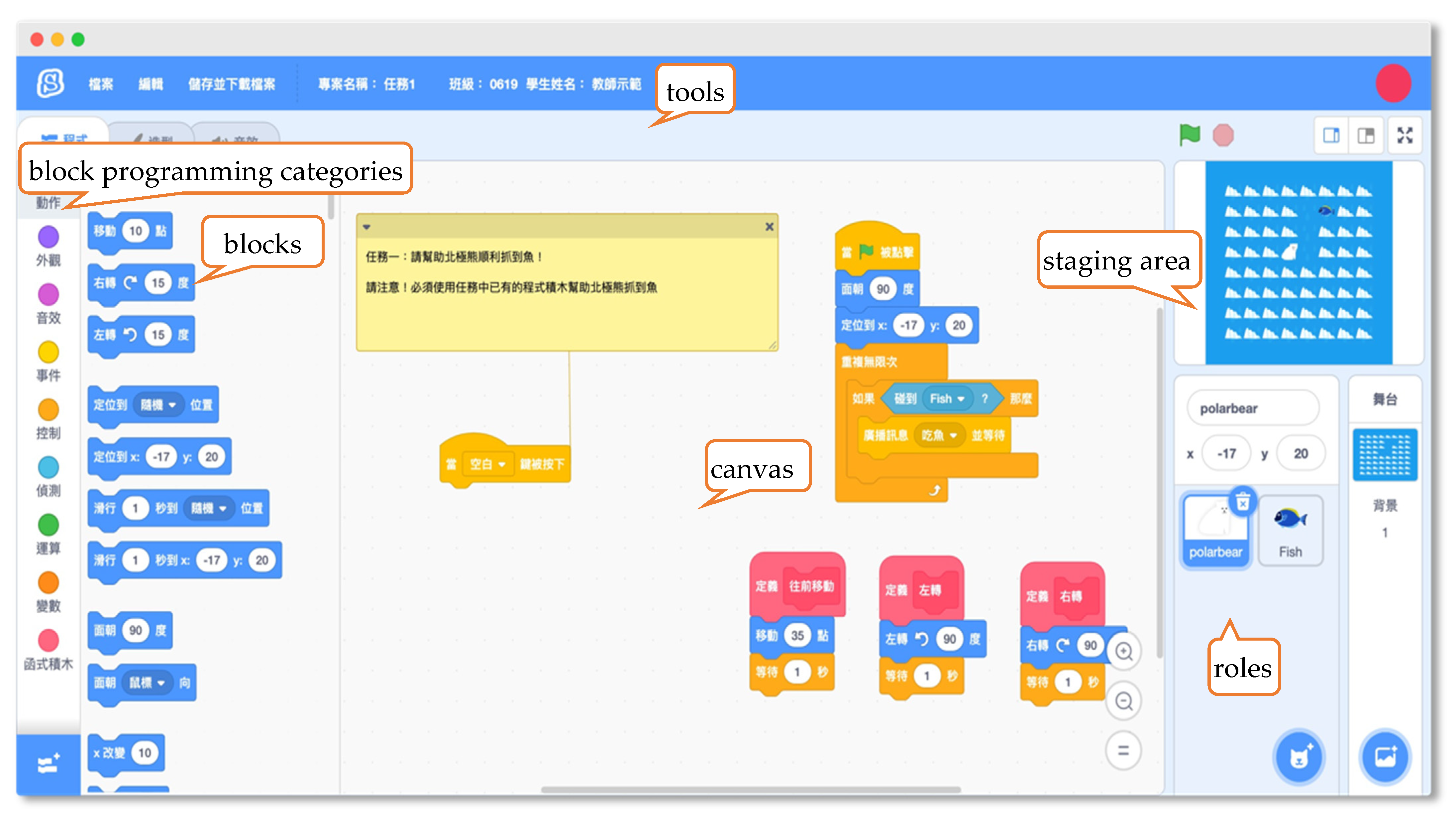Open the add sprite cat button
This screenshot has height=823, width=1456.
coord(1300,758)
